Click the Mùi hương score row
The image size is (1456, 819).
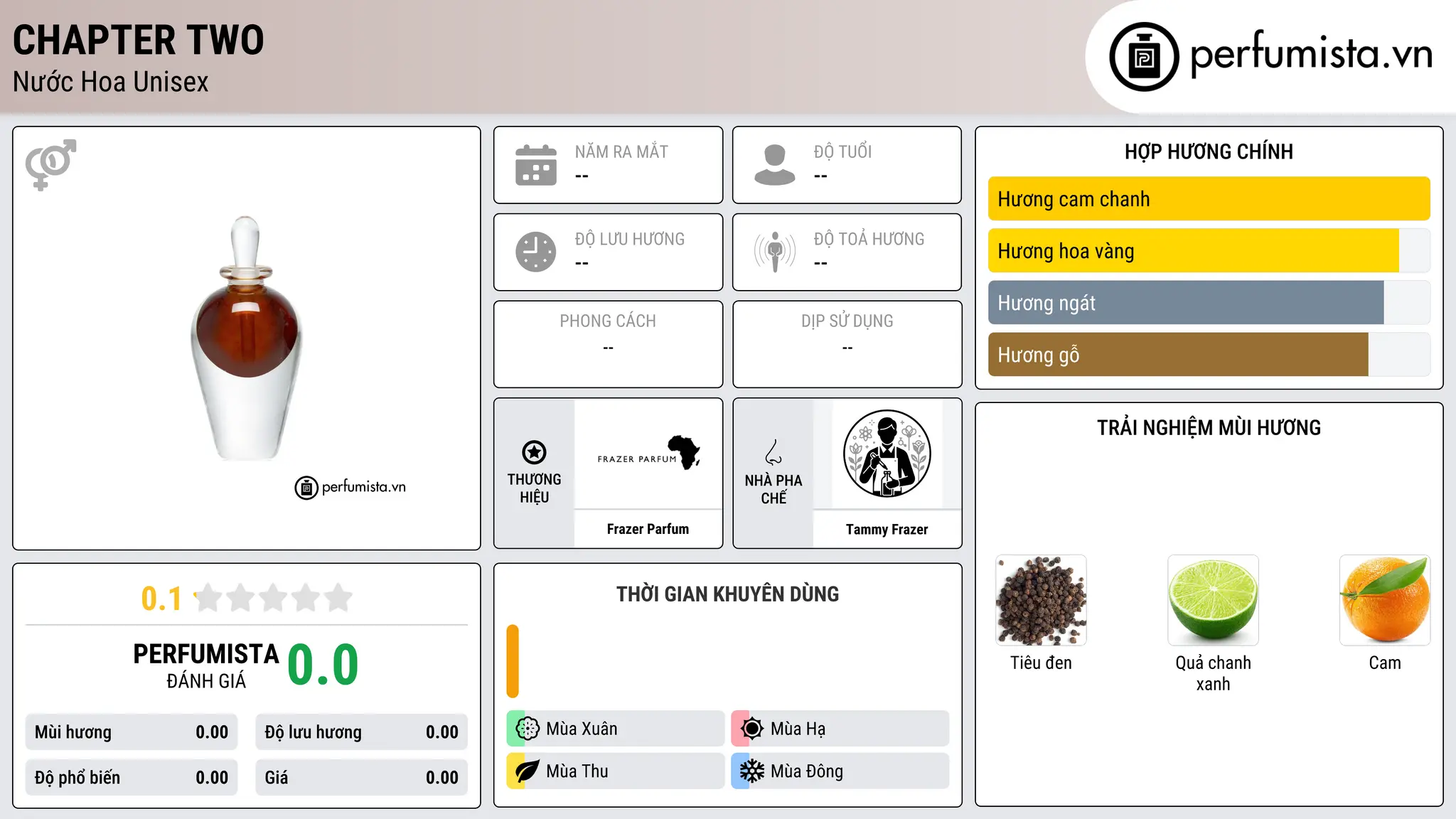click(x=132, y=732)
